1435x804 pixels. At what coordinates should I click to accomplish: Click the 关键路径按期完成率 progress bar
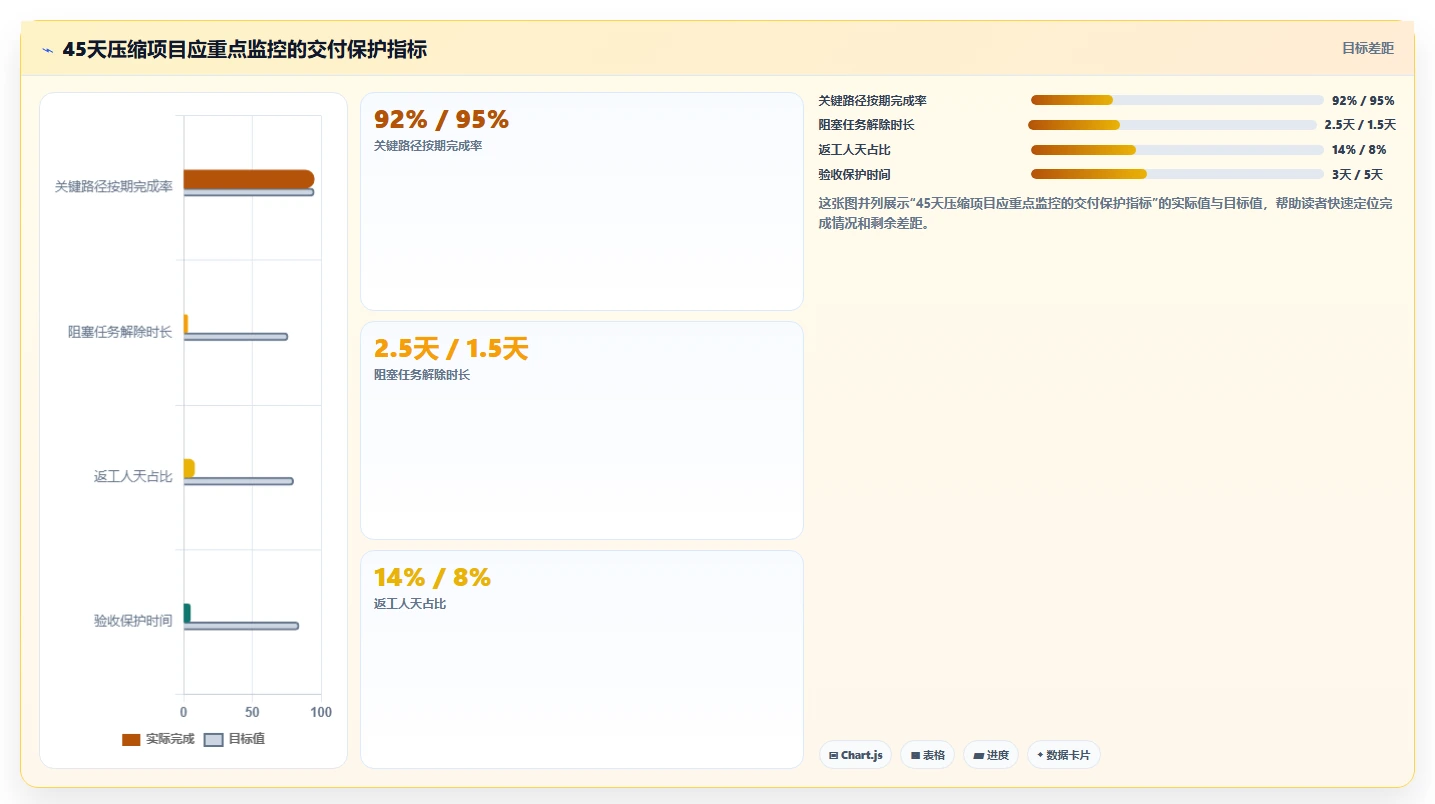click(1177, 100)
